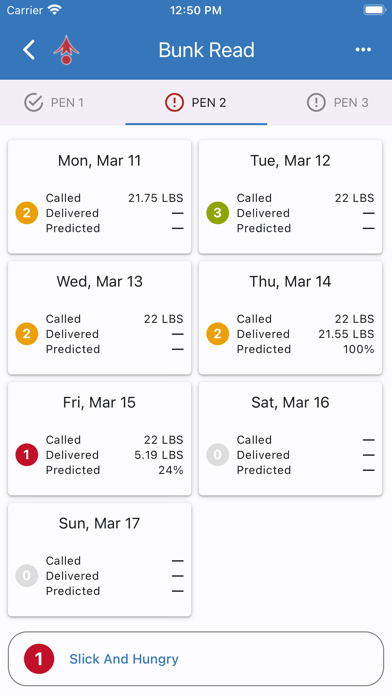The height and width of the screenshot is (696, 392).
Task: Tap the green score 3 badge on Tue, Mar 12
Action: point(218,213)
